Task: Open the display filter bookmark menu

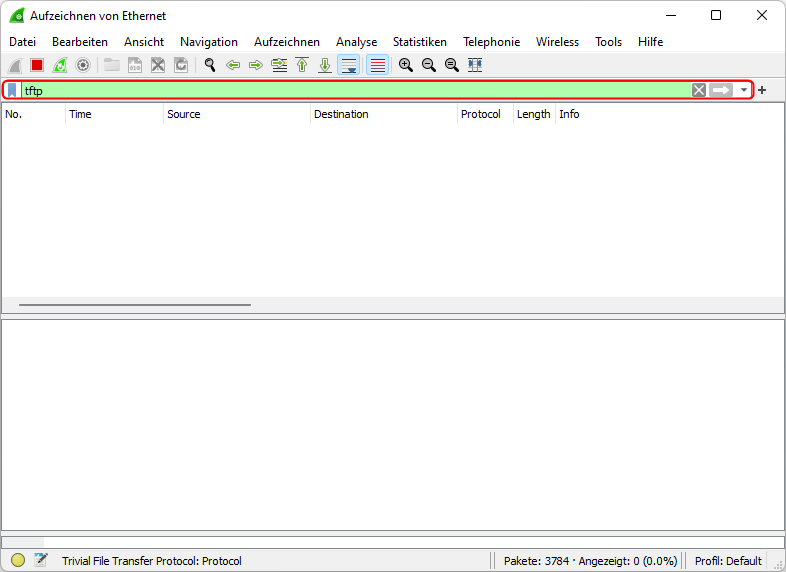Action: point(12,90)
